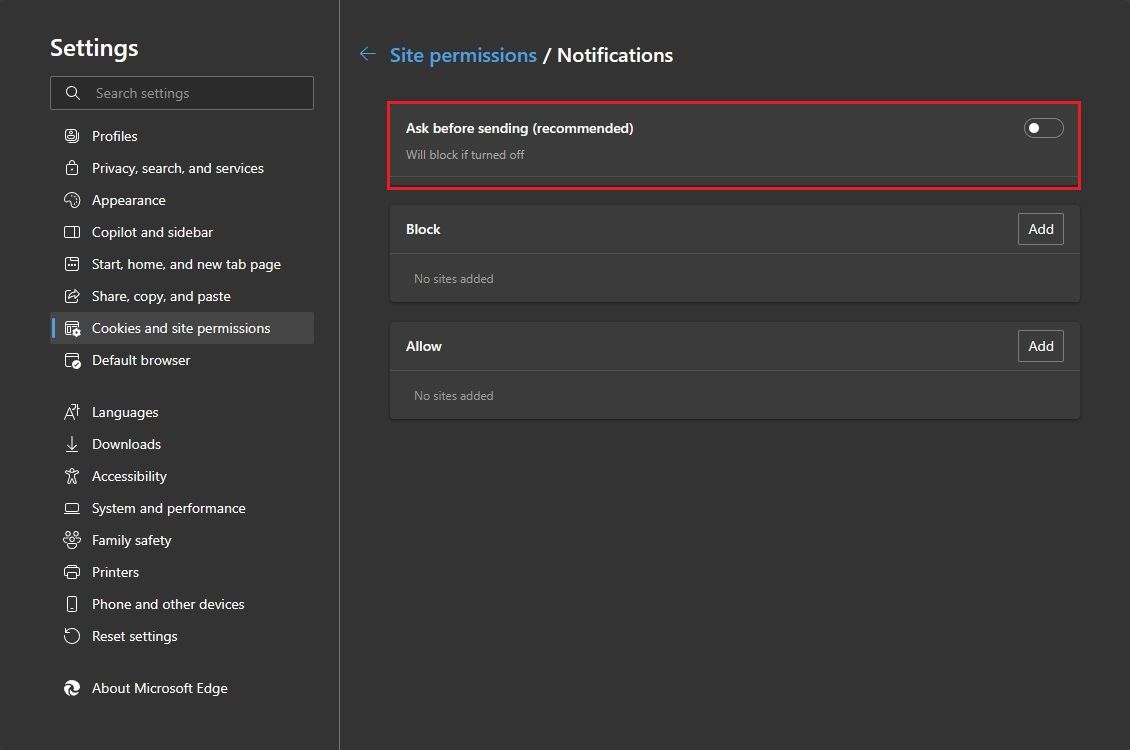
Task: Open Accessibility settings via its icon
Action: [x=69, y=476]
